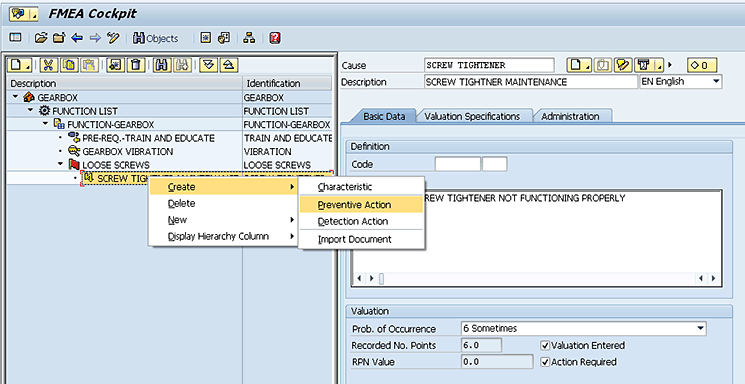Click the text area bottom-right scroll right arrow
Image resolution: width=745 pixels, height=384 pixels.
714,279
